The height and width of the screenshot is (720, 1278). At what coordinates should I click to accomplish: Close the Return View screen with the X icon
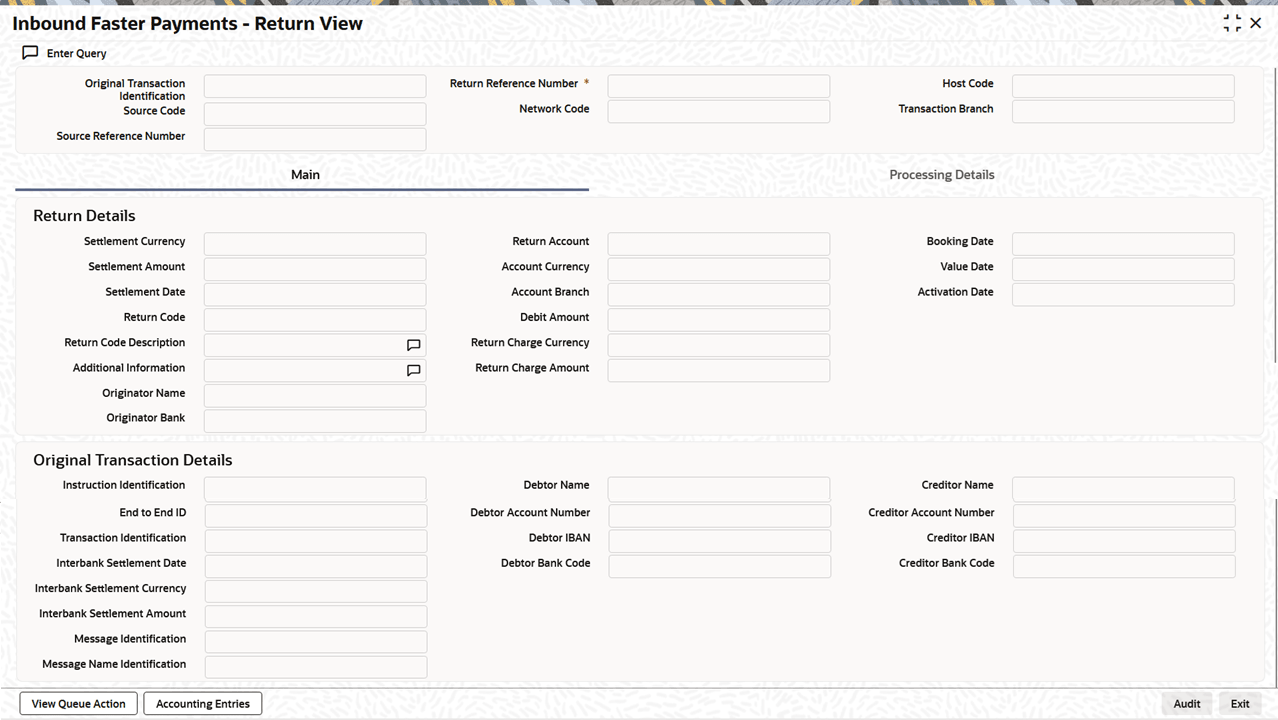click(1256, 23)
